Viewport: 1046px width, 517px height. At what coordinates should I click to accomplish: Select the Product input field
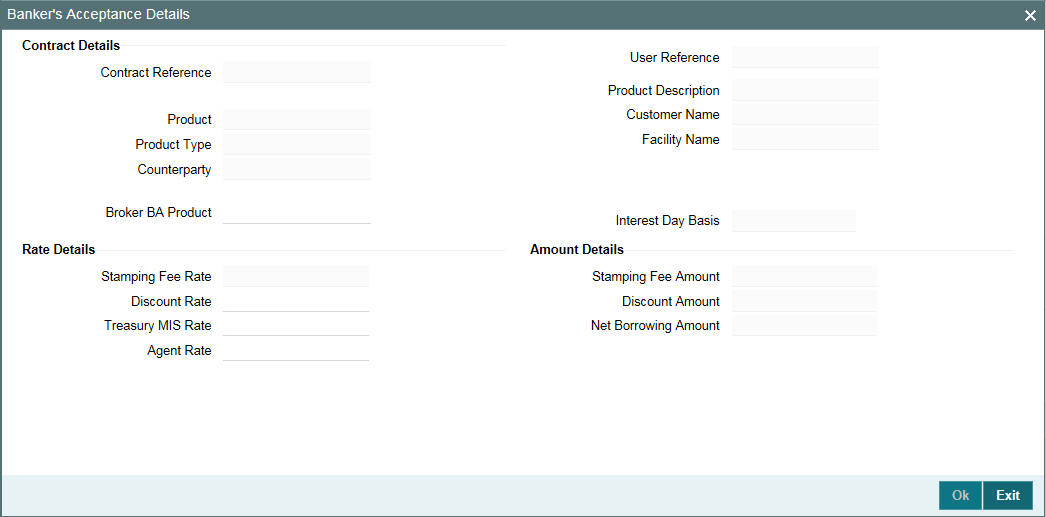(297, 119)
